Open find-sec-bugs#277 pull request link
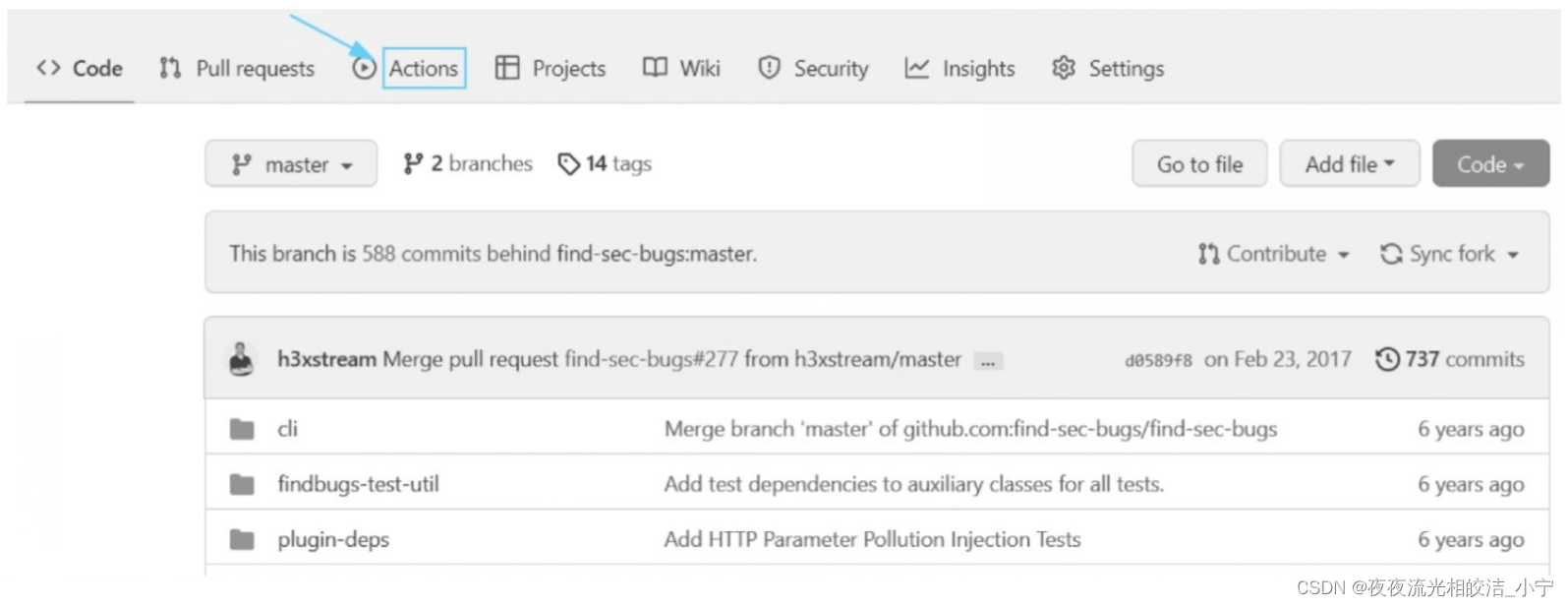Image resolution: width=1568 pixels, height=607 pixels. pyautogui.click(x=651, y=359)
